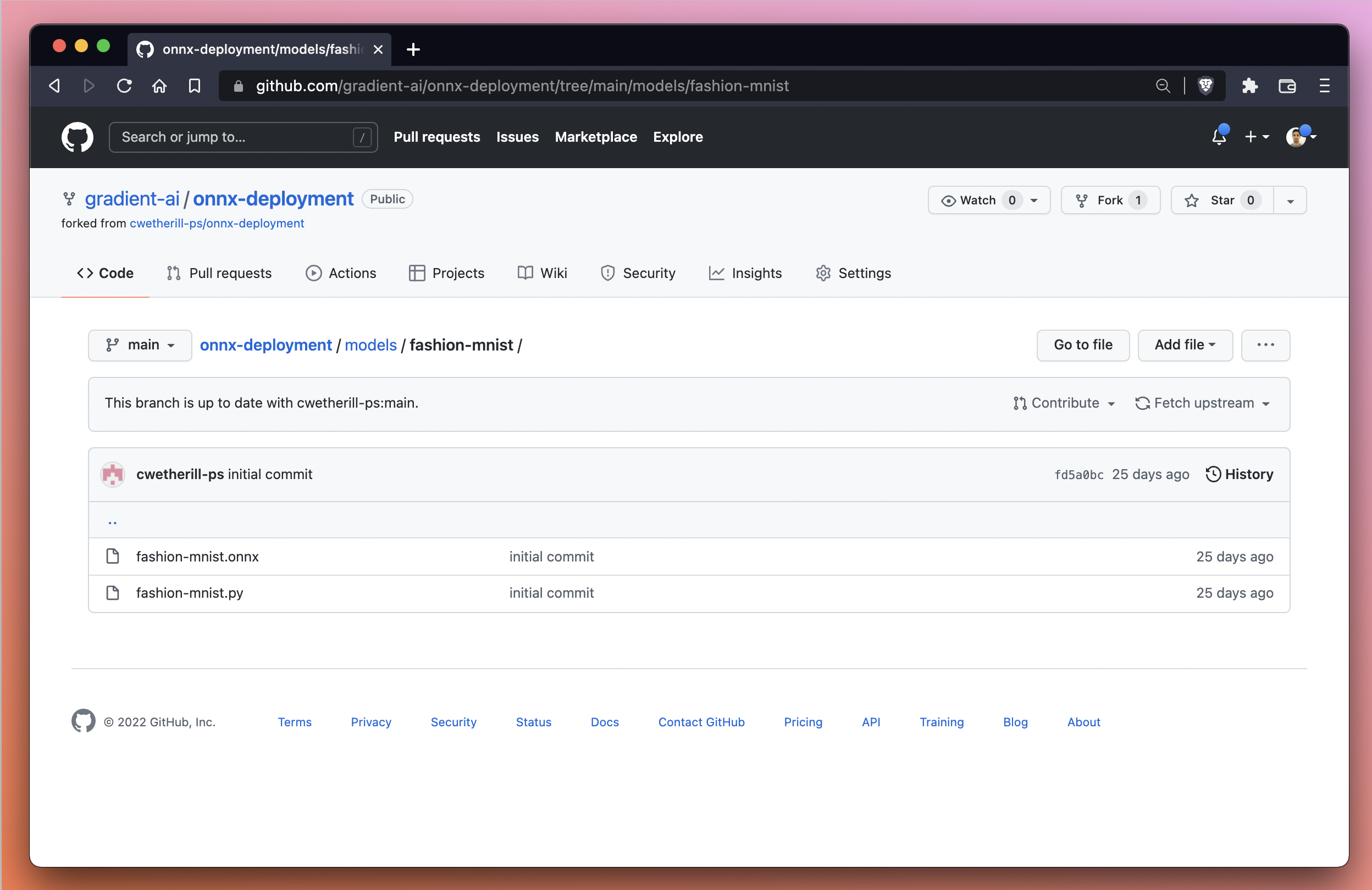This screenshot has height=890, width=1372.
Task: Open Issues in top navigation
Action: (517, 137)
